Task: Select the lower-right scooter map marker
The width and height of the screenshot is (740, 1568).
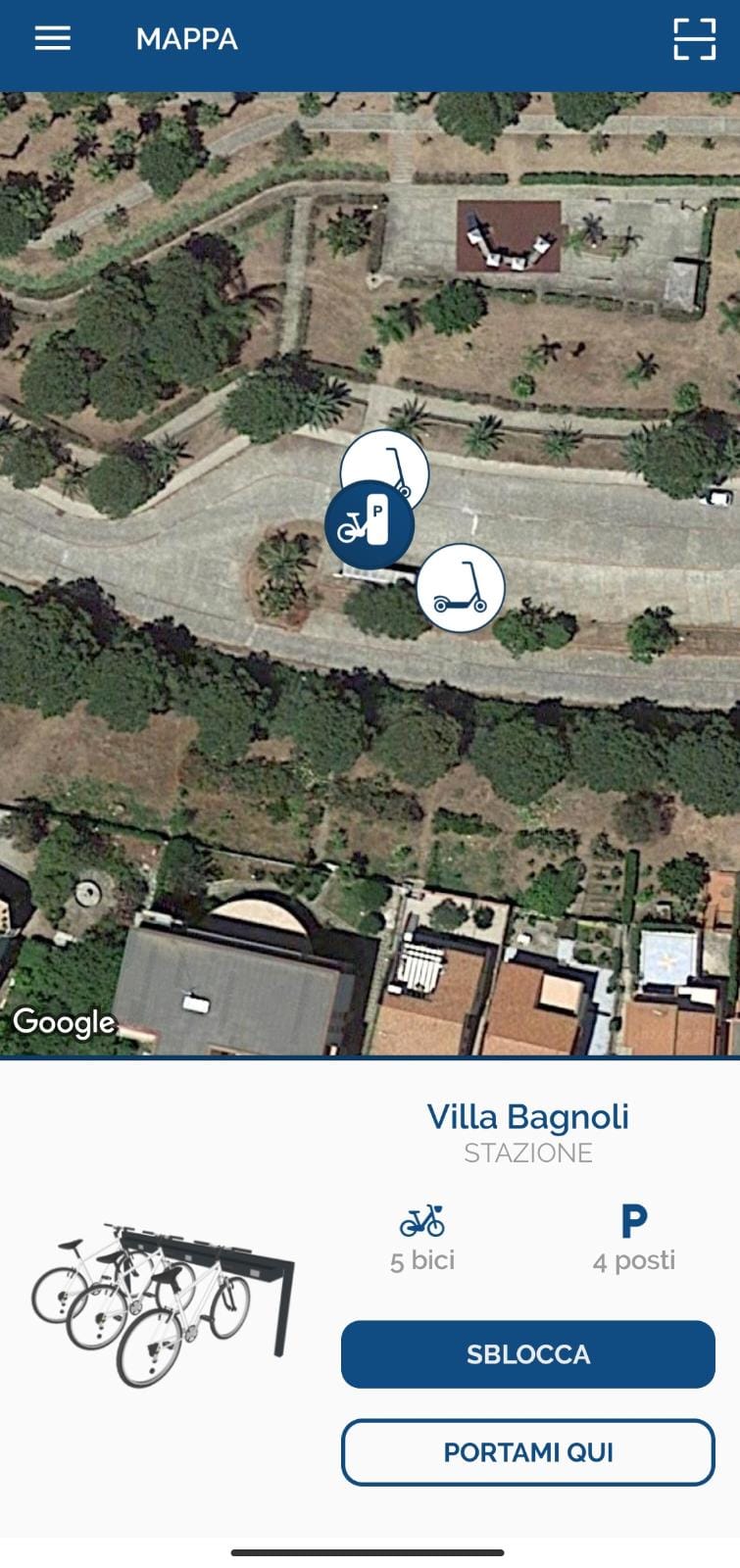Action: [x=461, y=588]
